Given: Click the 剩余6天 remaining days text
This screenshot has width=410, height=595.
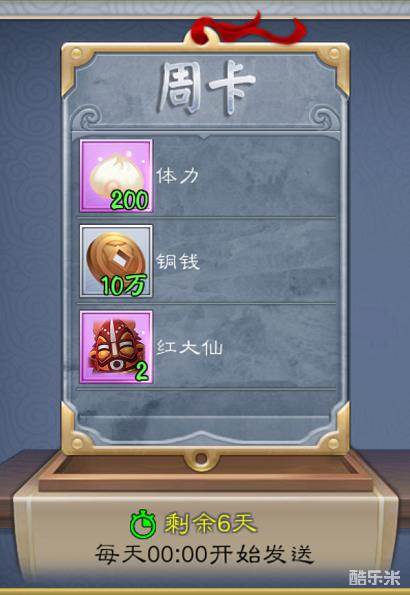Looking at the screenshot, I should click(x=210, y=524).
